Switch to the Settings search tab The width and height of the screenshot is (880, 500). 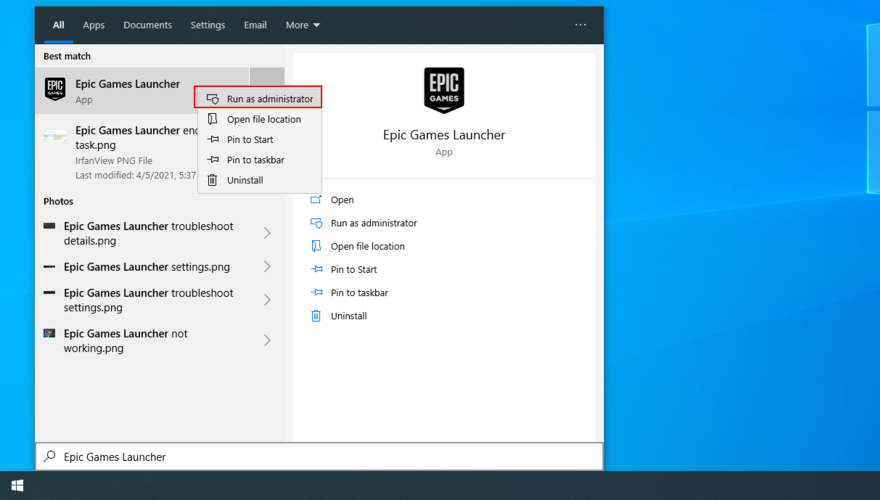click(208, 25)
